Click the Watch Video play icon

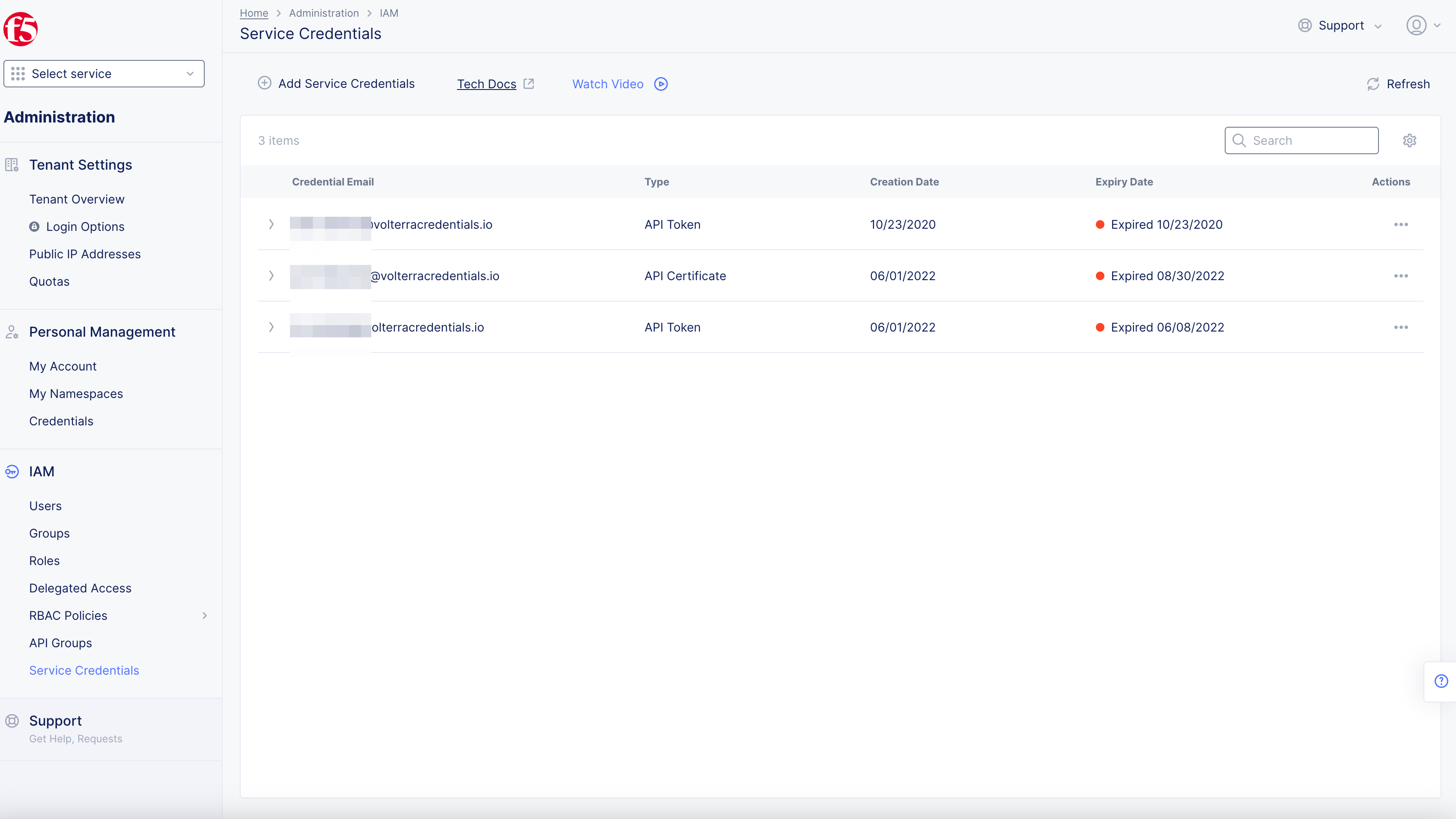(x=661, y=84)
